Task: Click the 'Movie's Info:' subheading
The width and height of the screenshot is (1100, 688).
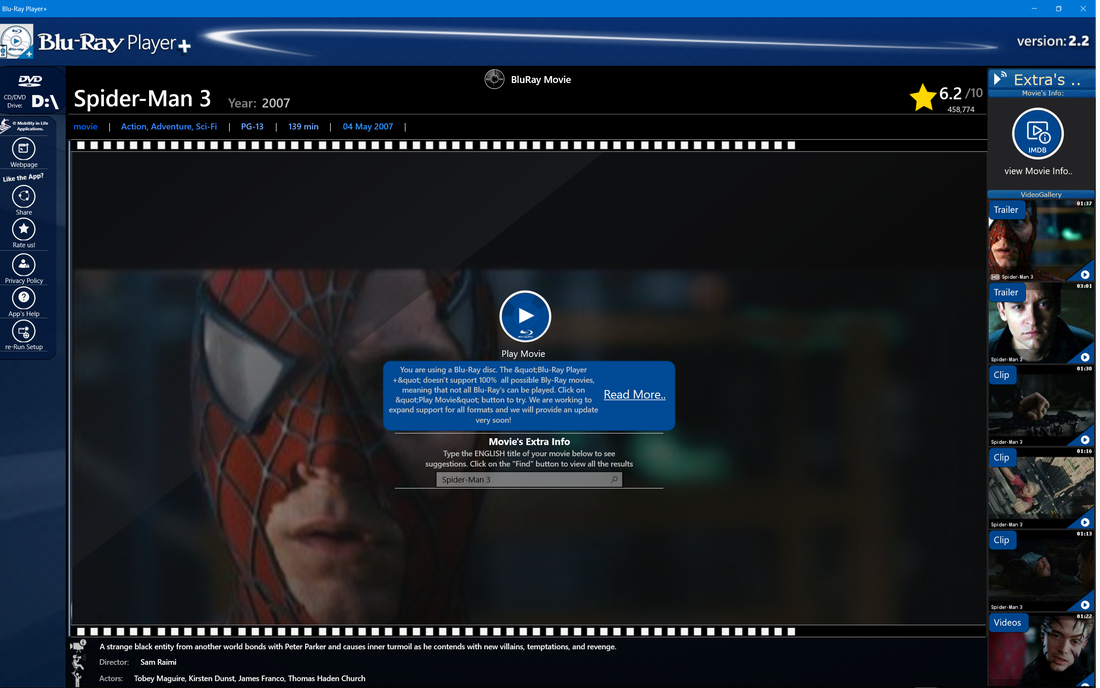Action: 1042,93
